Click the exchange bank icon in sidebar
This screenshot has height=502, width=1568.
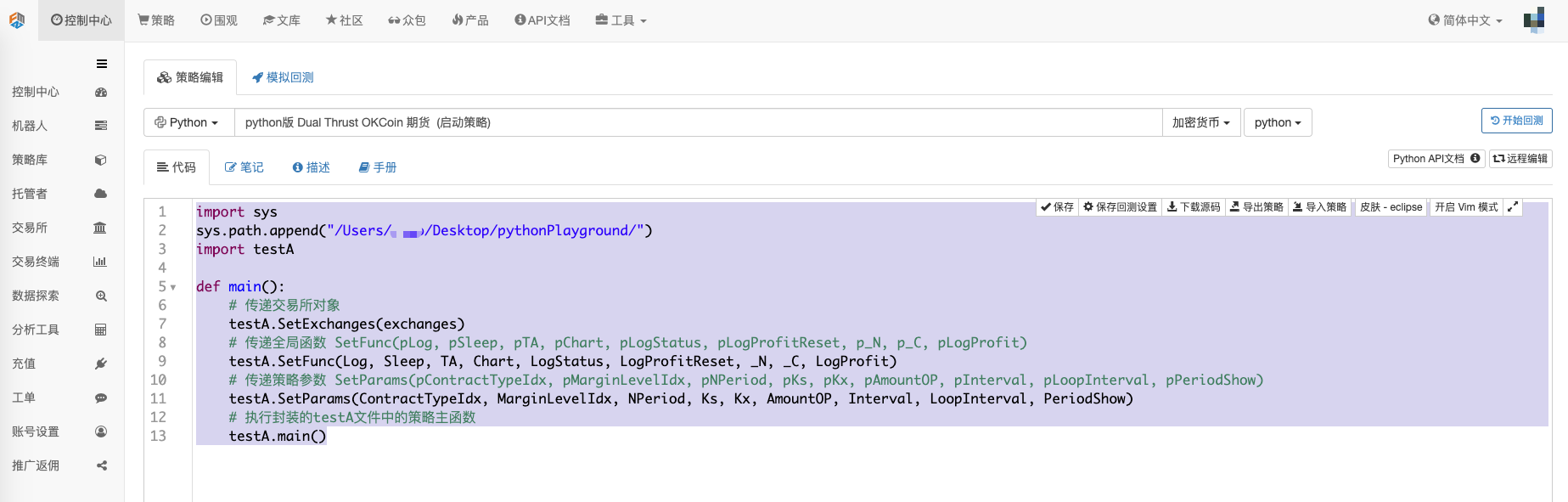tap(100, 228)
